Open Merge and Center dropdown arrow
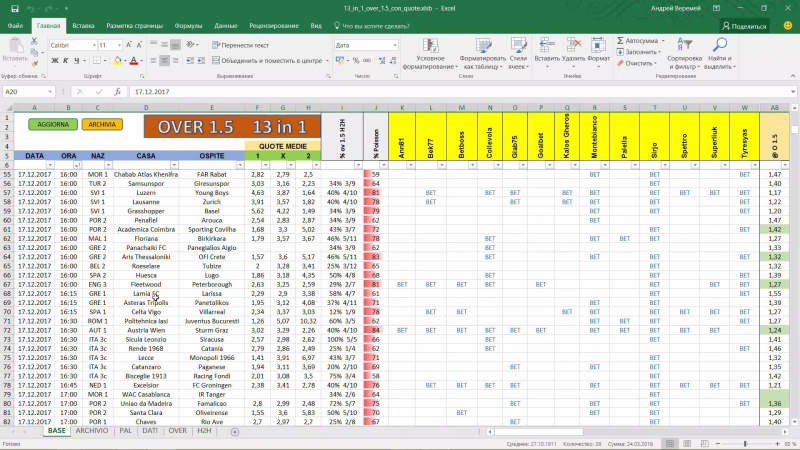 click(x=327, y=61)
